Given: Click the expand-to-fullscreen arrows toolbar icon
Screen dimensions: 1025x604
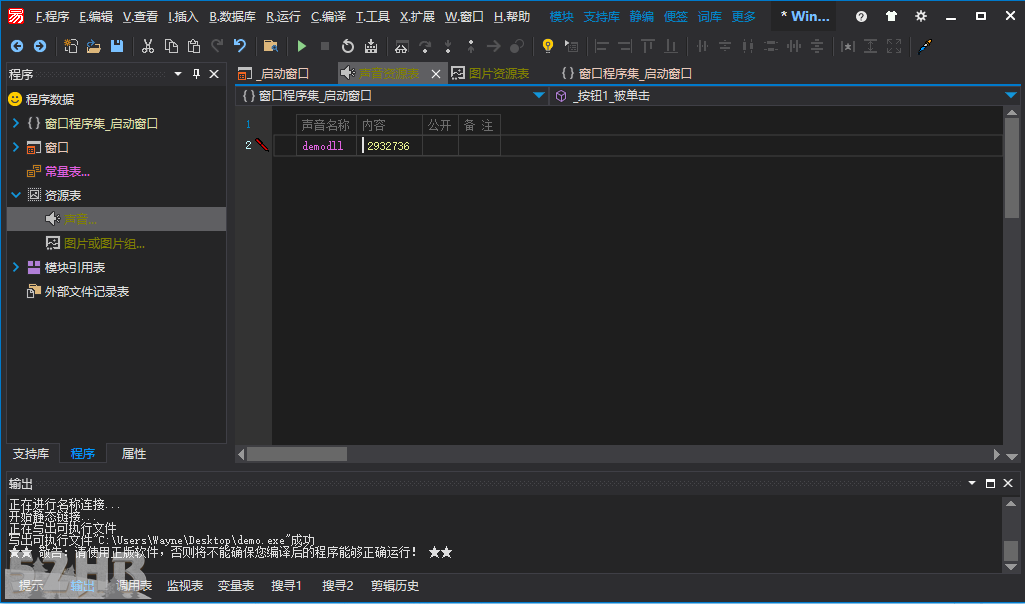Looking at the screenshot, I should tap(894, 46).
